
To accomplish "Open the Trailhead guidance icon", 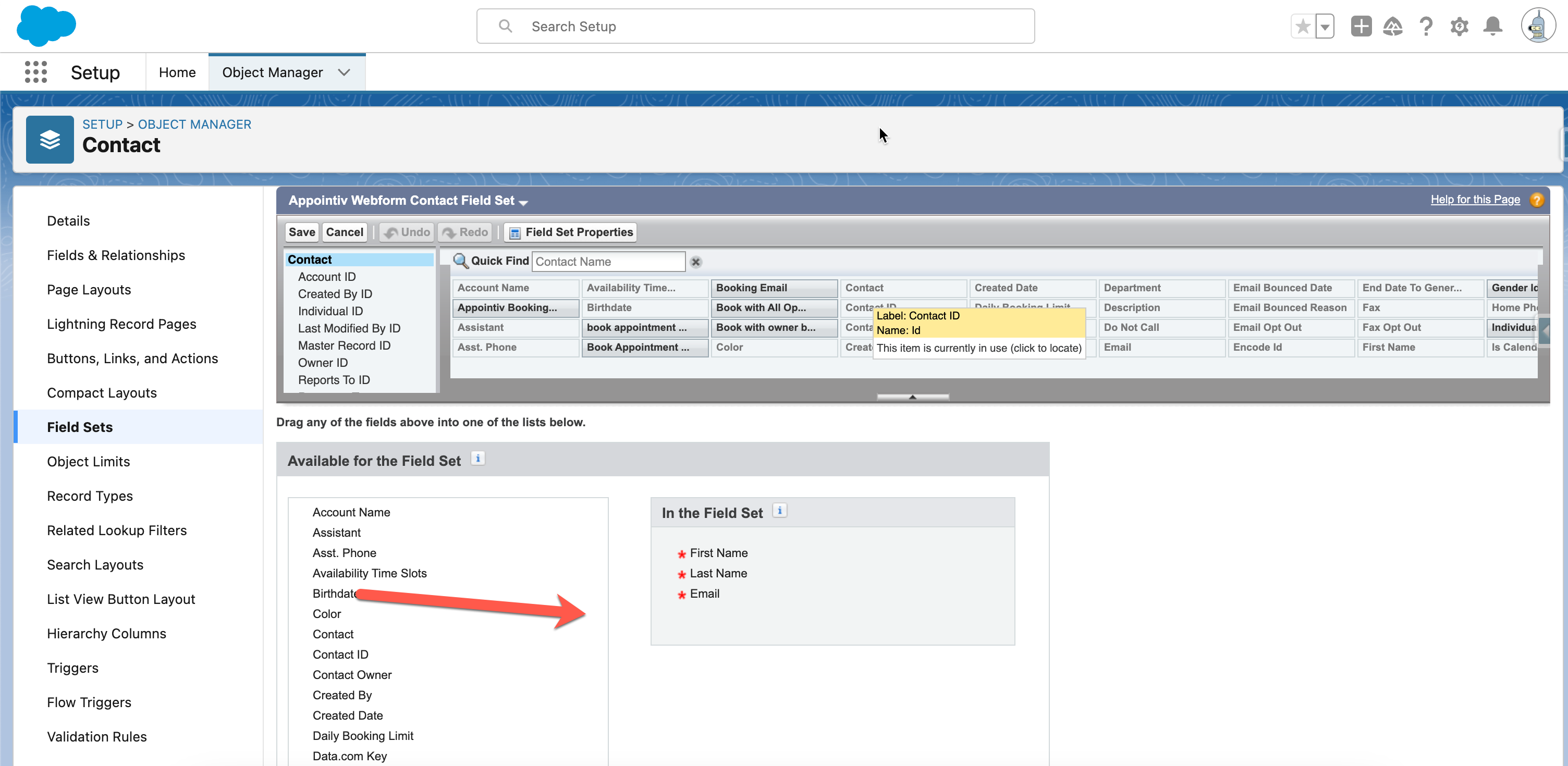I will click(x=1393, y=26).
